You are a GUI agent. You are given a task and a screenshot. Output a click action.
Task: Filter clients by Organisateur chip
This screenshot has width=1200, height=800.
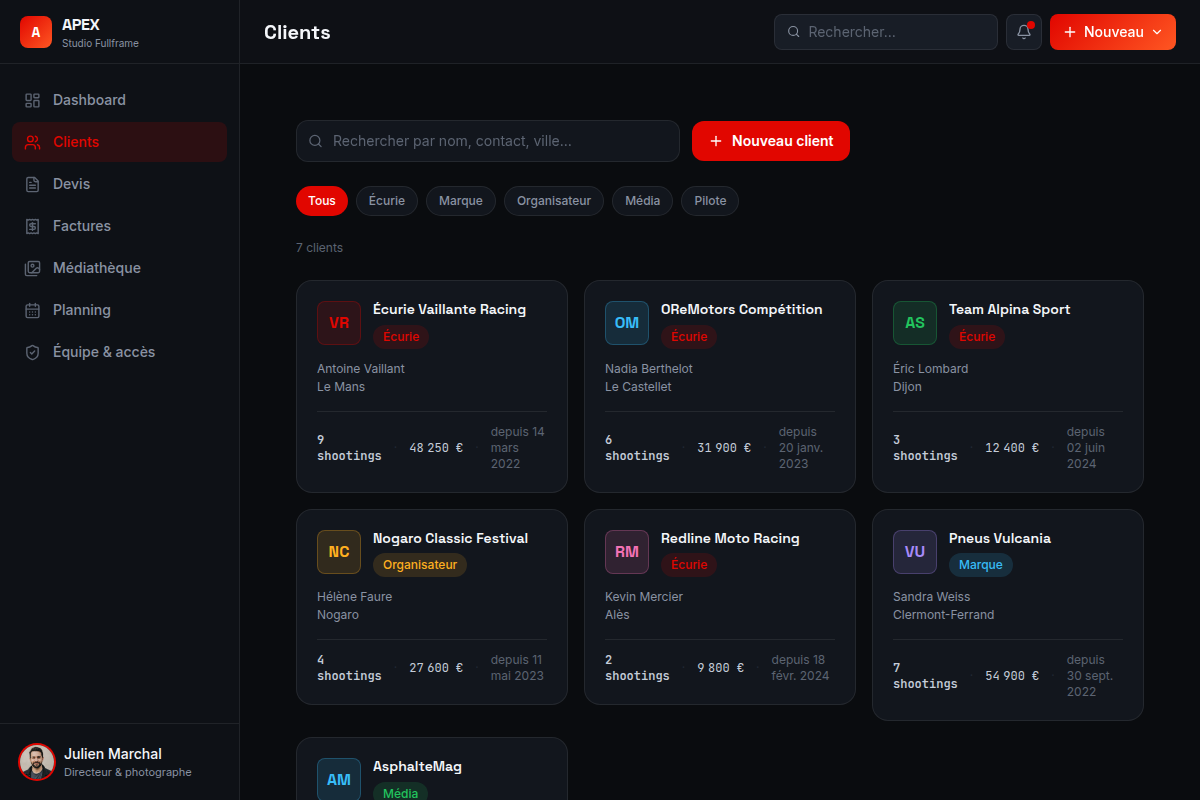click(554, 201)
